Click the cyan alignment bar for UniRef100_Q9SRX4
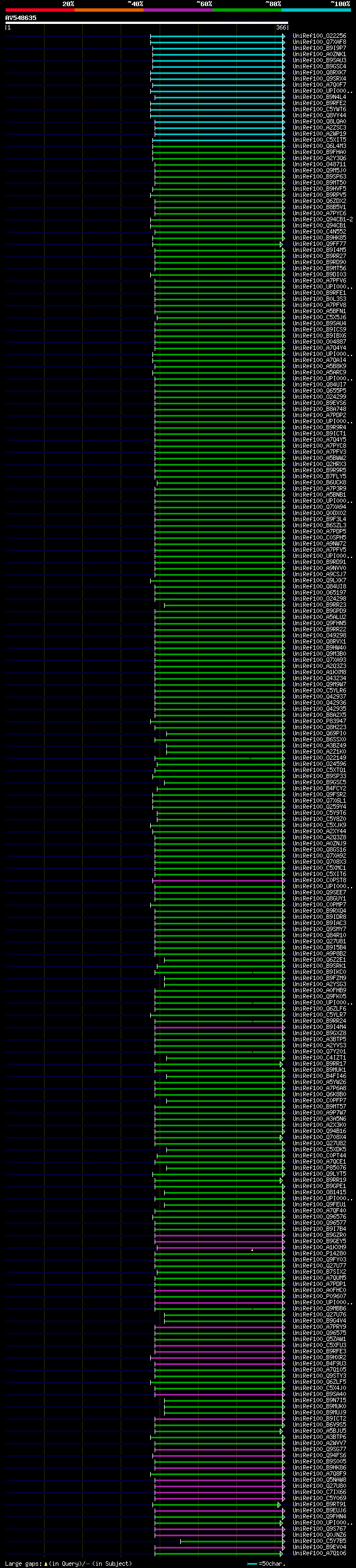 pyautogui.click(x=217, y=78)
